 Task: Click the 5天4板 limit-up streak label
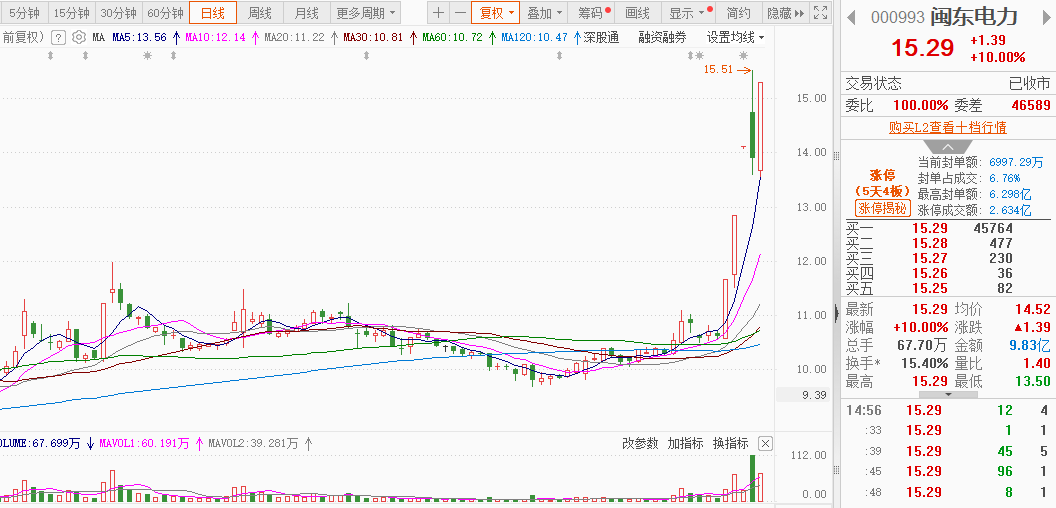pyautogui.click(x=883, y=191)
